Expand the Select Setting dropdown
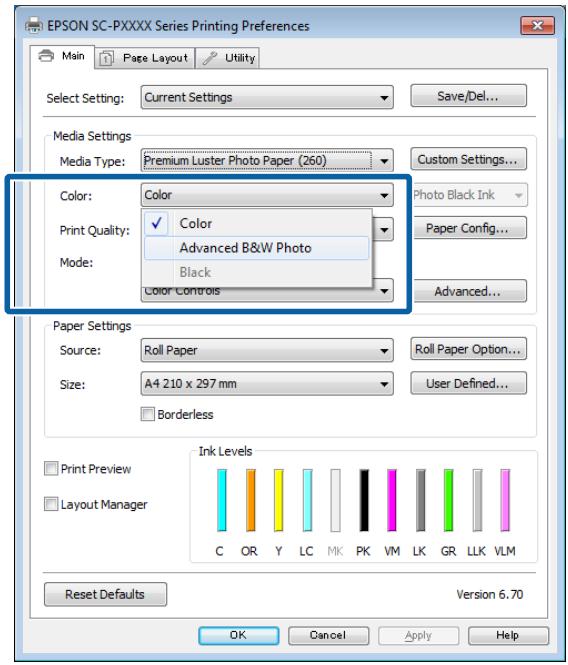568x665 pixels. pyautogui.click(x=267, y=98)
